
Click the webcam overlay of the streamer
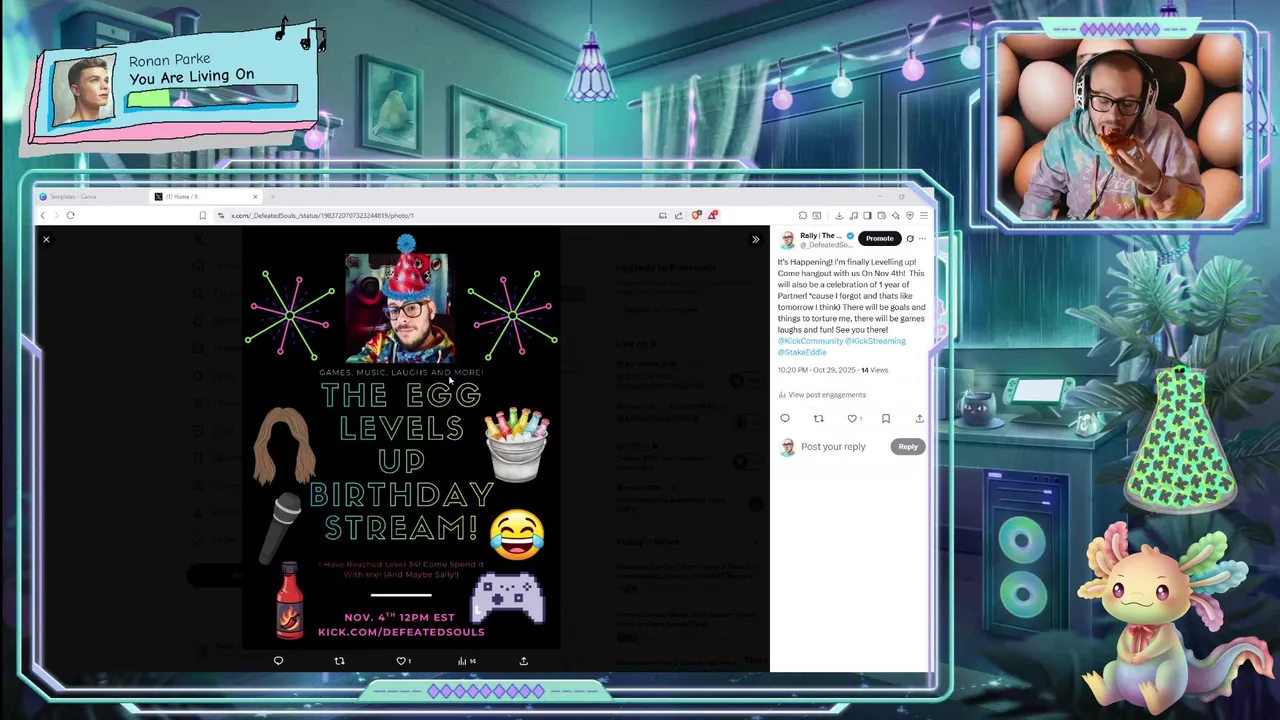pos(1119,129)
